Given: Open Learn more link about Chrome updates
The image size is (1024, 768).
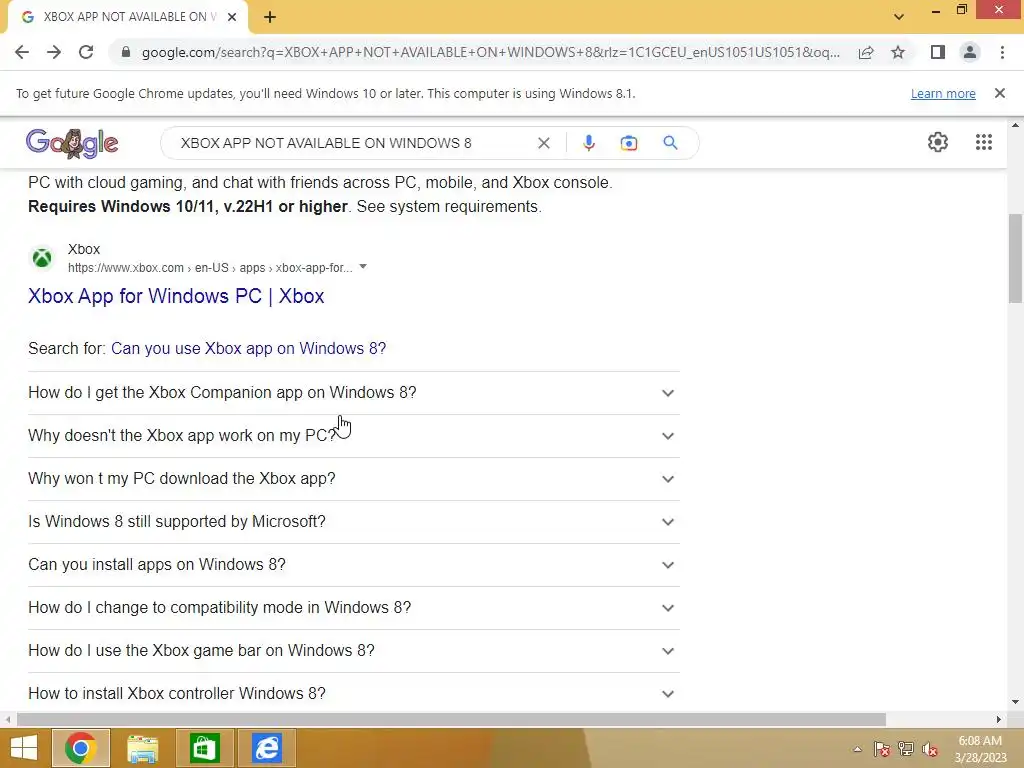Looking at the screenshot, I should [x=943, y=93].
